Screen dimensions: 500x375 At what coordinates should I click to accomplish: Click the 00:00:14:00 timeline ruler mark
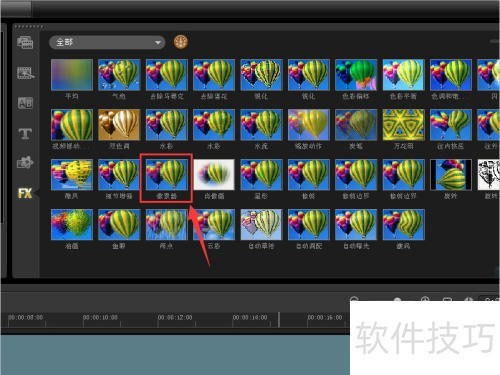point(250,317)
